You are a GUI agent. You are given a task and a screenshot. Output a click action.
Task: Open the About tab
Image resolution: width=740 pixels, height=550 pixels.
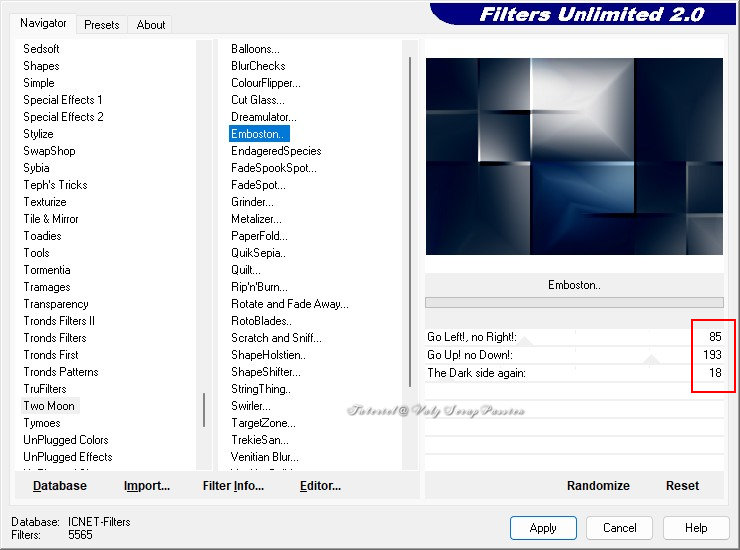click(151, 25)
